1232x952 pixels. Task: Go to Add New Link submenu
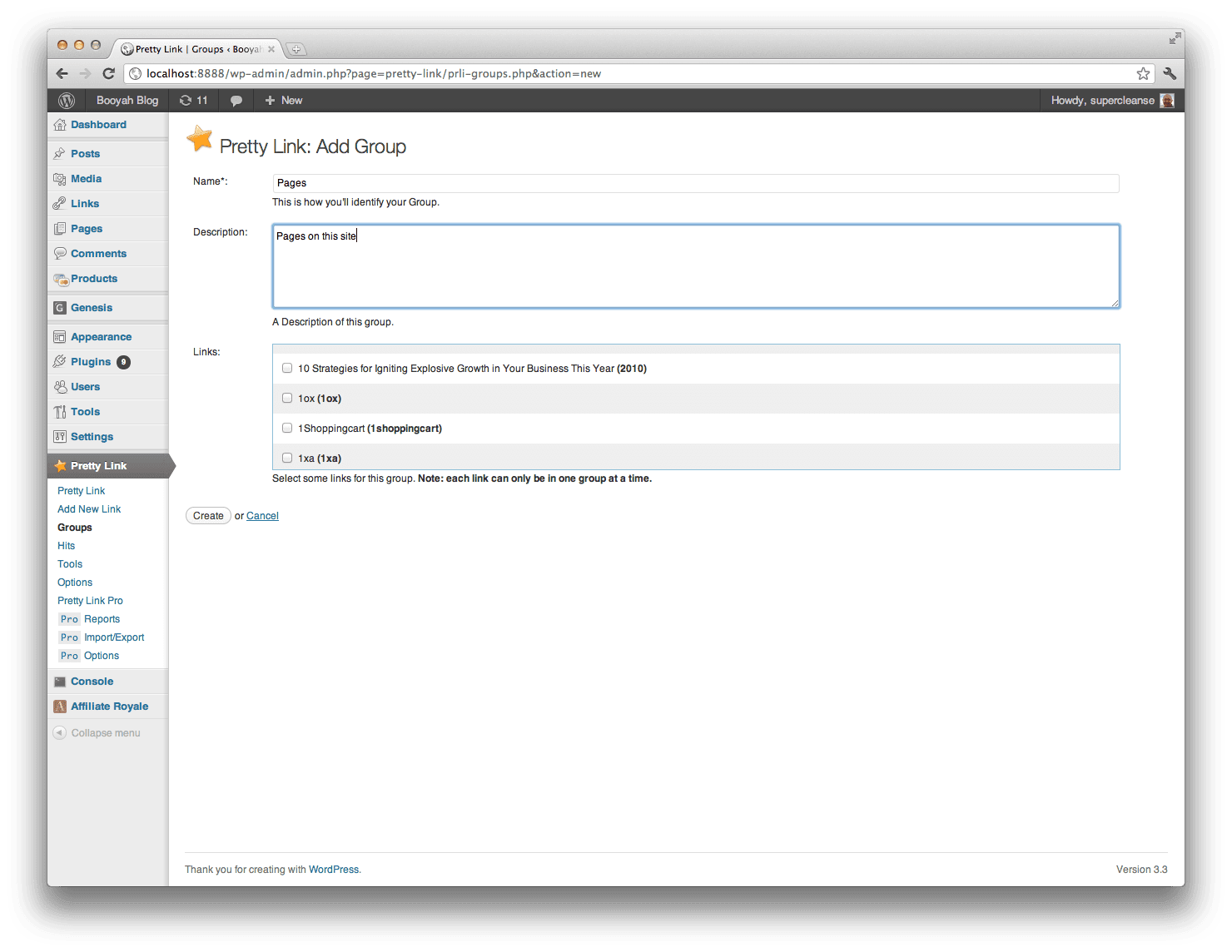89,509
